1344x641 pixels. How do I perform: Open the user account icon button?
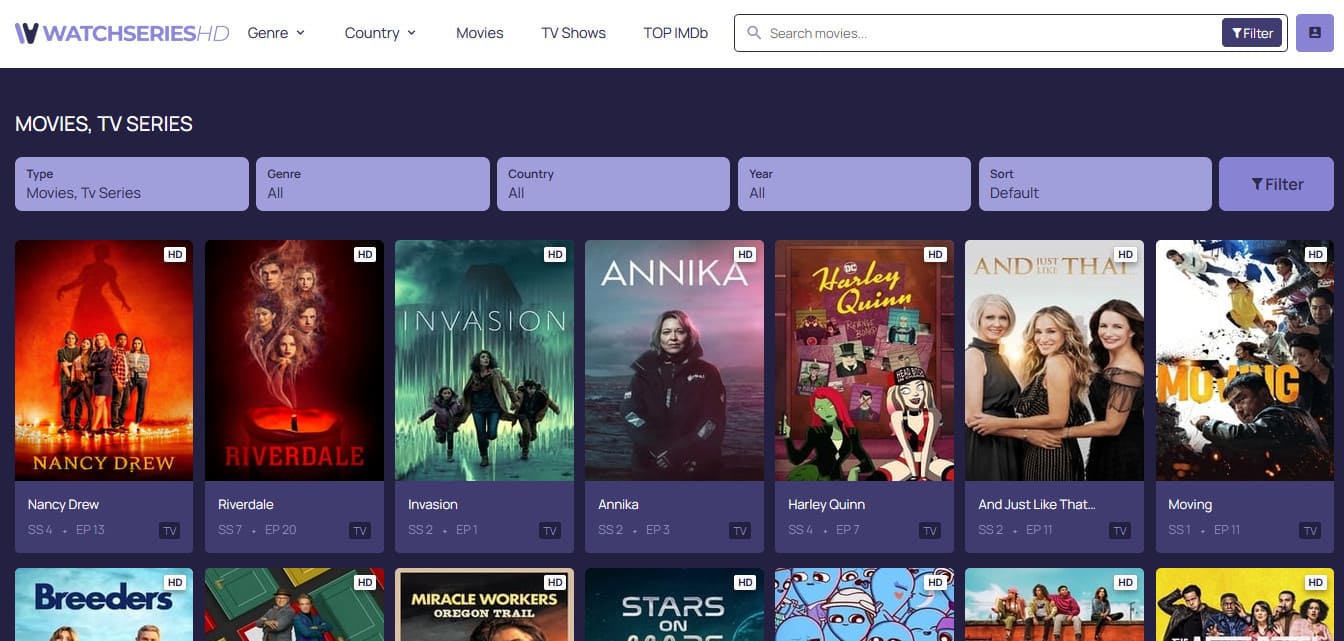click(1315, 33)
